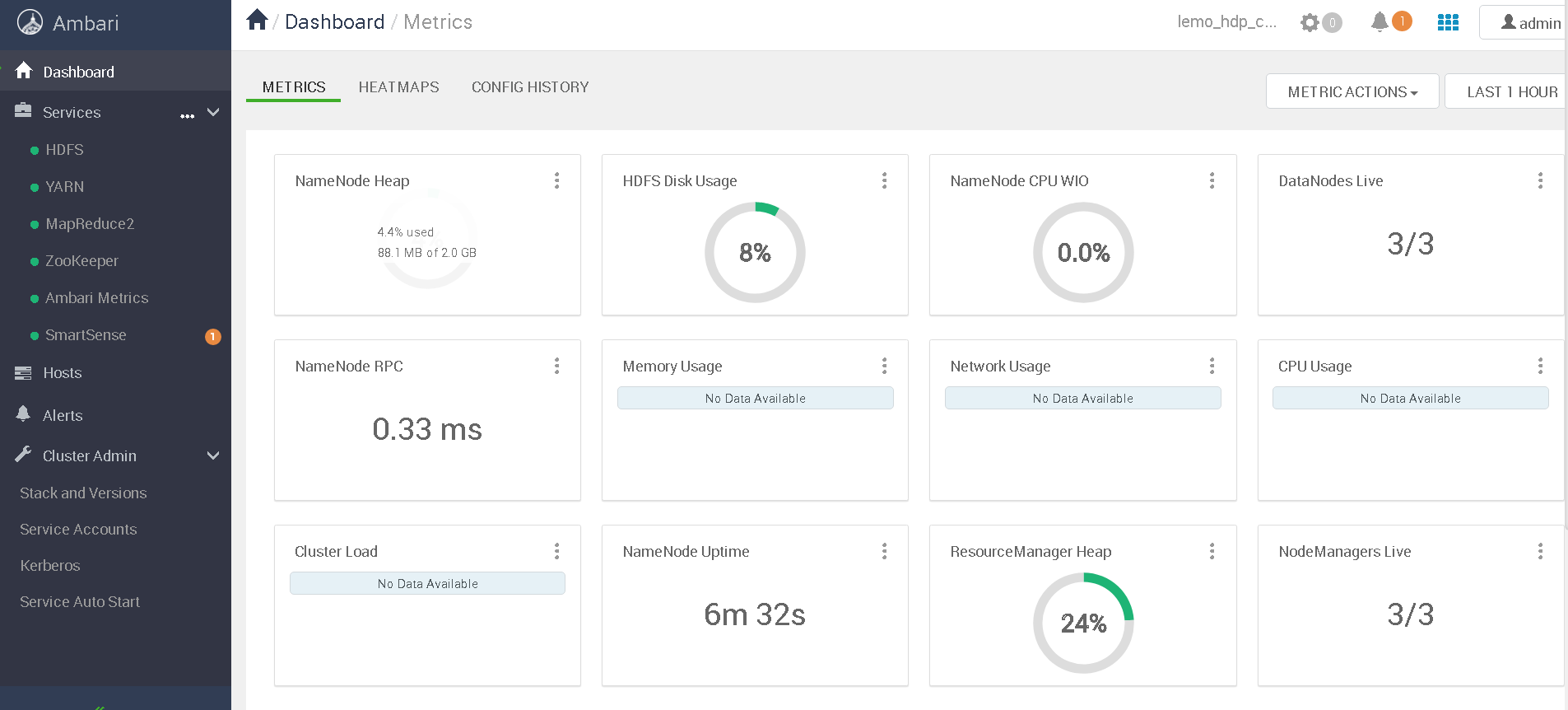Open Ambari Metrics service
The height and width of the screenshot is (710, 1568).
[96, 298]
